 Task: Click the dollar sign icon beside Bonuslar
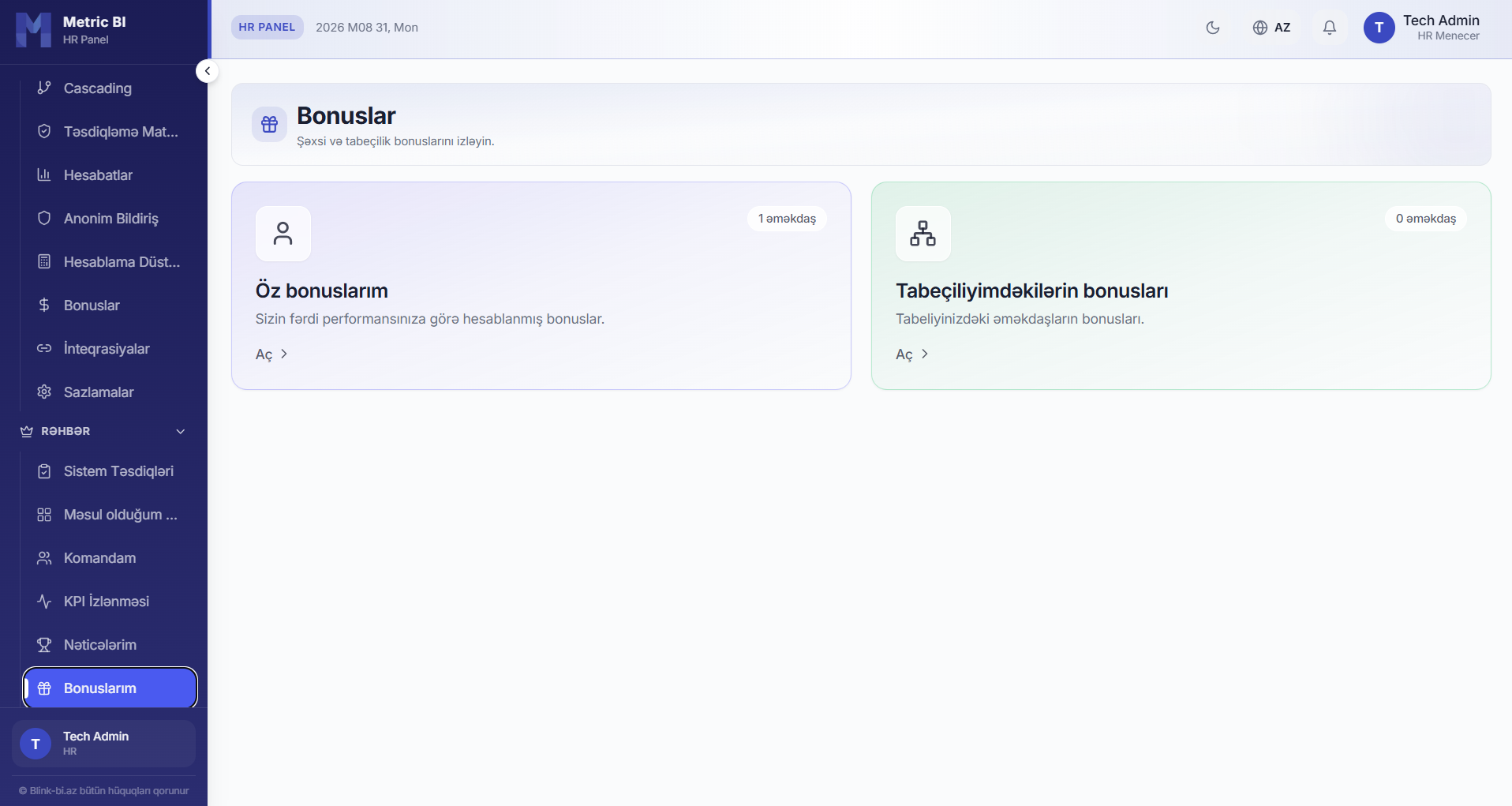(44, 305)
